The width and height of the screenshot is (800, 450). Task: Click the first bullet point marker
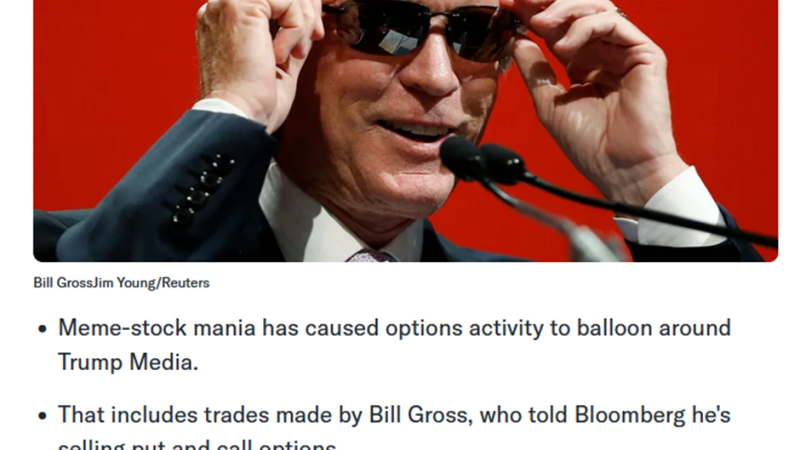tap(43, 329)
